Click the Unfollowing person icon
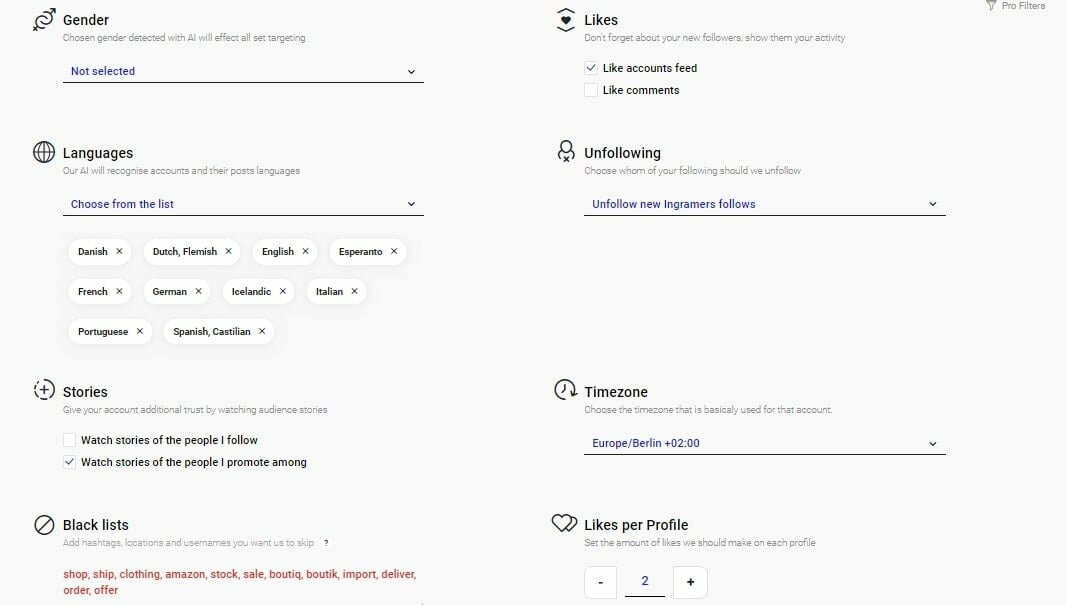 565,152
